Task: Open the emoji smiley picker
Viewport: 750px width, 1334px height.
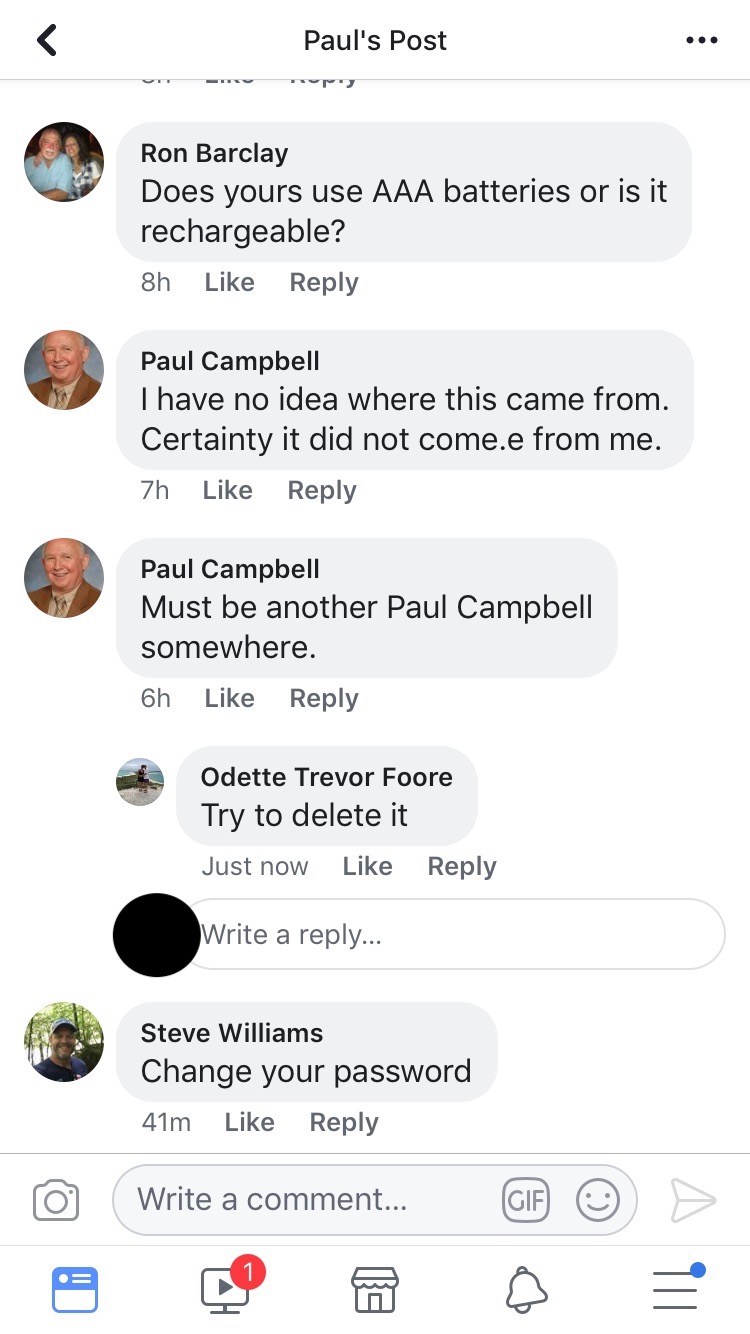Action: click(x=598, y=1200)
